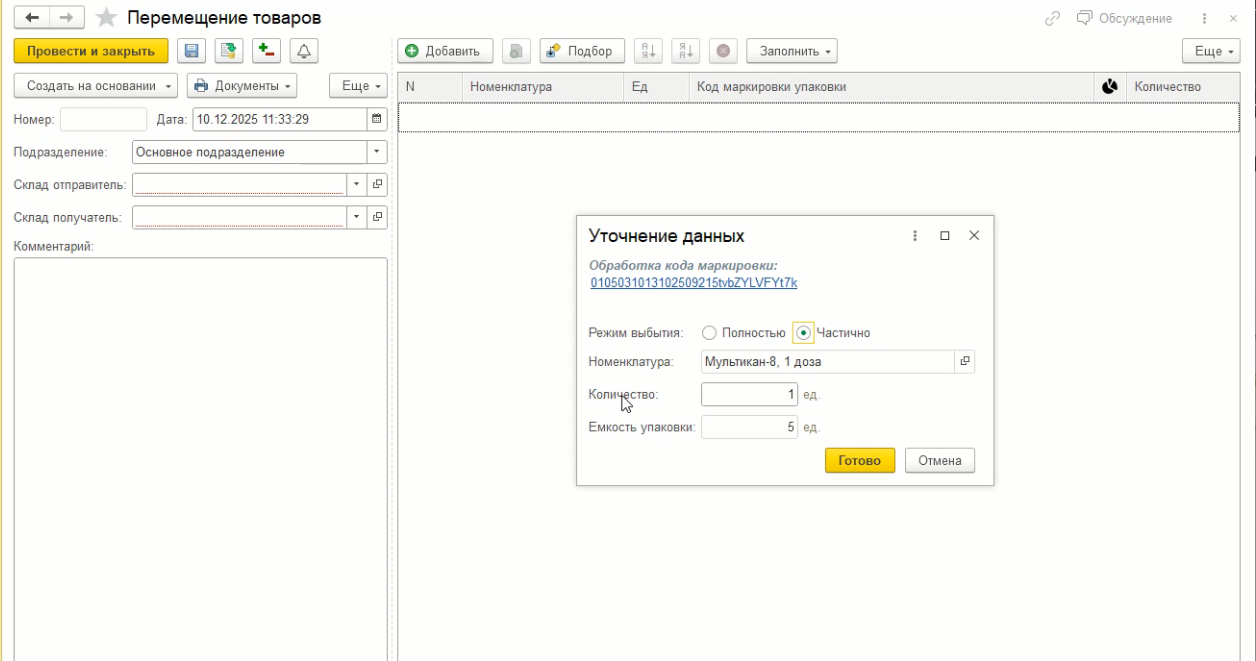Image resolution: width=1256 pixels, height=661 pixels.
Task: Click the post document icon
Action: pos(229,51)
